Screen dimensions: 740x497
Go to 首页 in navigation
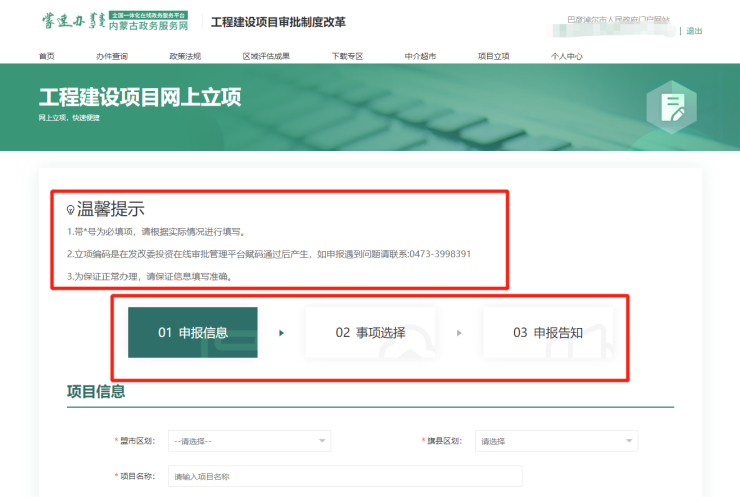point(47,56)
